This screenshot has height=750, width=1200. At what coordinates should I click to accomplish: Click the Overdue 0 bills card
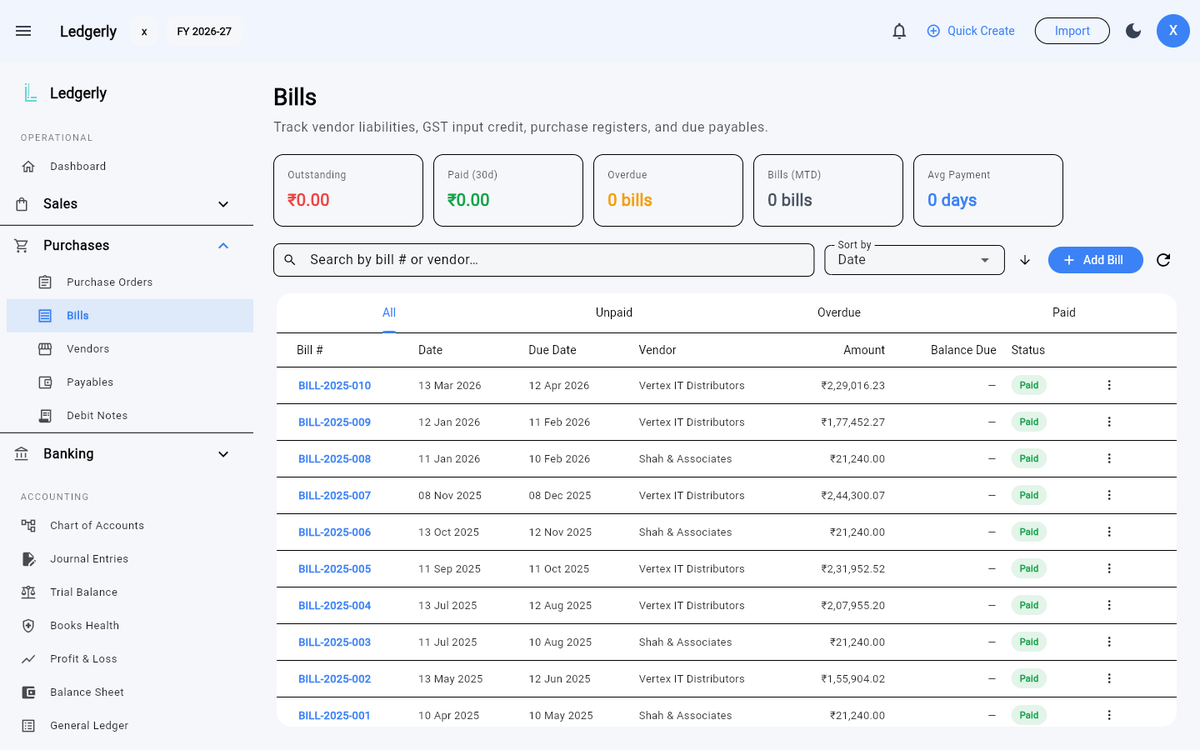[x=668, y=190]
